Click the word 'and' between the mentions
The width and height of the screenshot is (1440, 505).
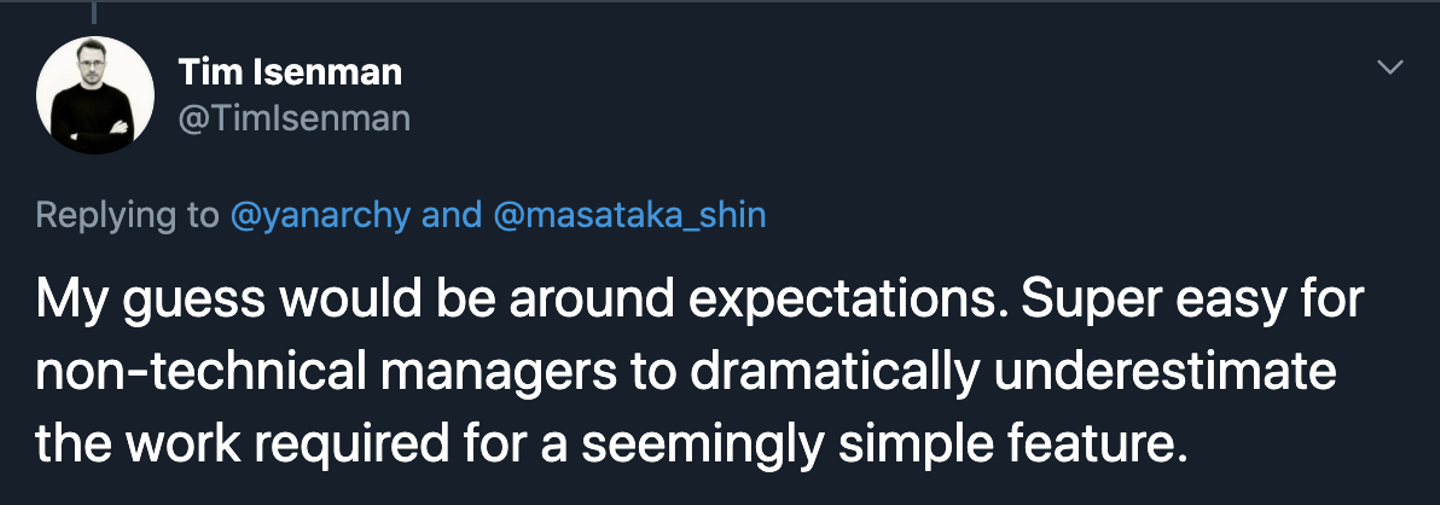[x=452, y=215]
